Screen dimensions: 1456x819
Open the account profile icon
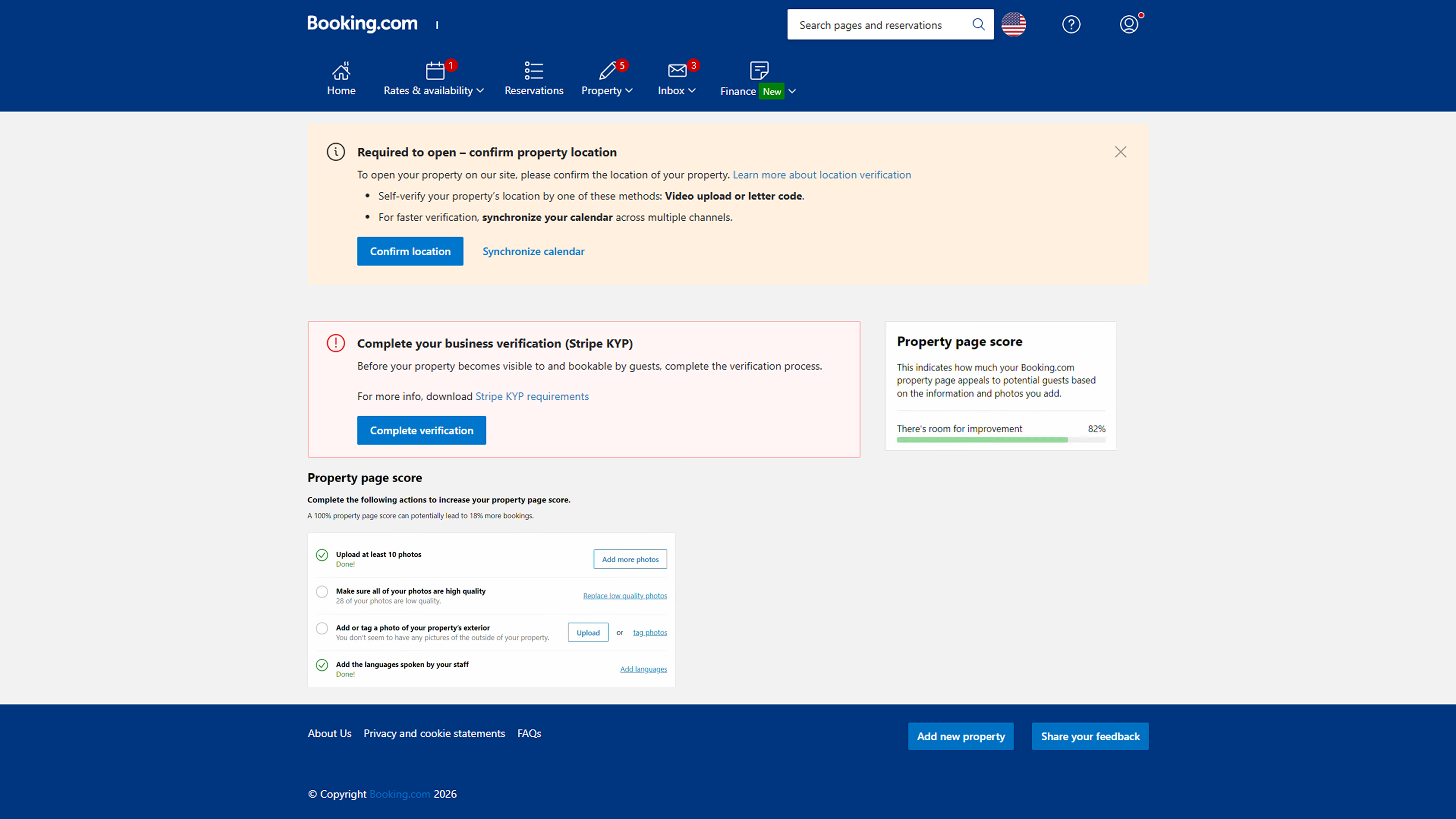[1129, 24]
